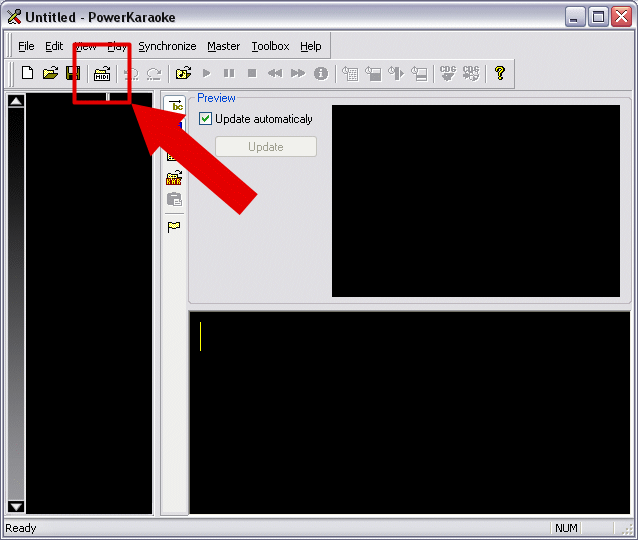Screen dimensions: 638x540
Task: Click the clock with dark page icon
Action: pyautogui.click(x=373, y=74)
